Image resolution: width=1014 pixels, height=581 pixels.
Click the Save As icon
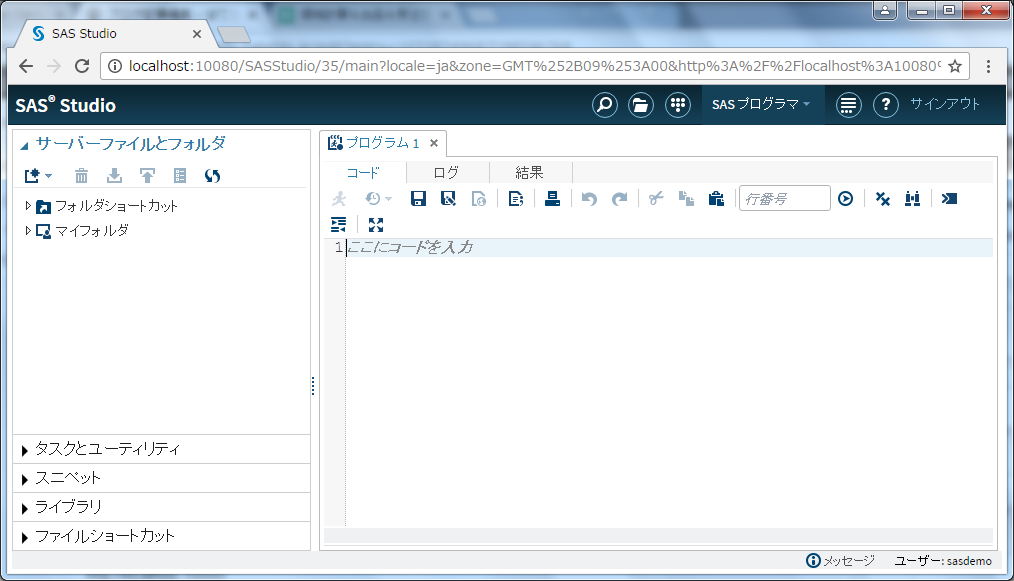448,199
